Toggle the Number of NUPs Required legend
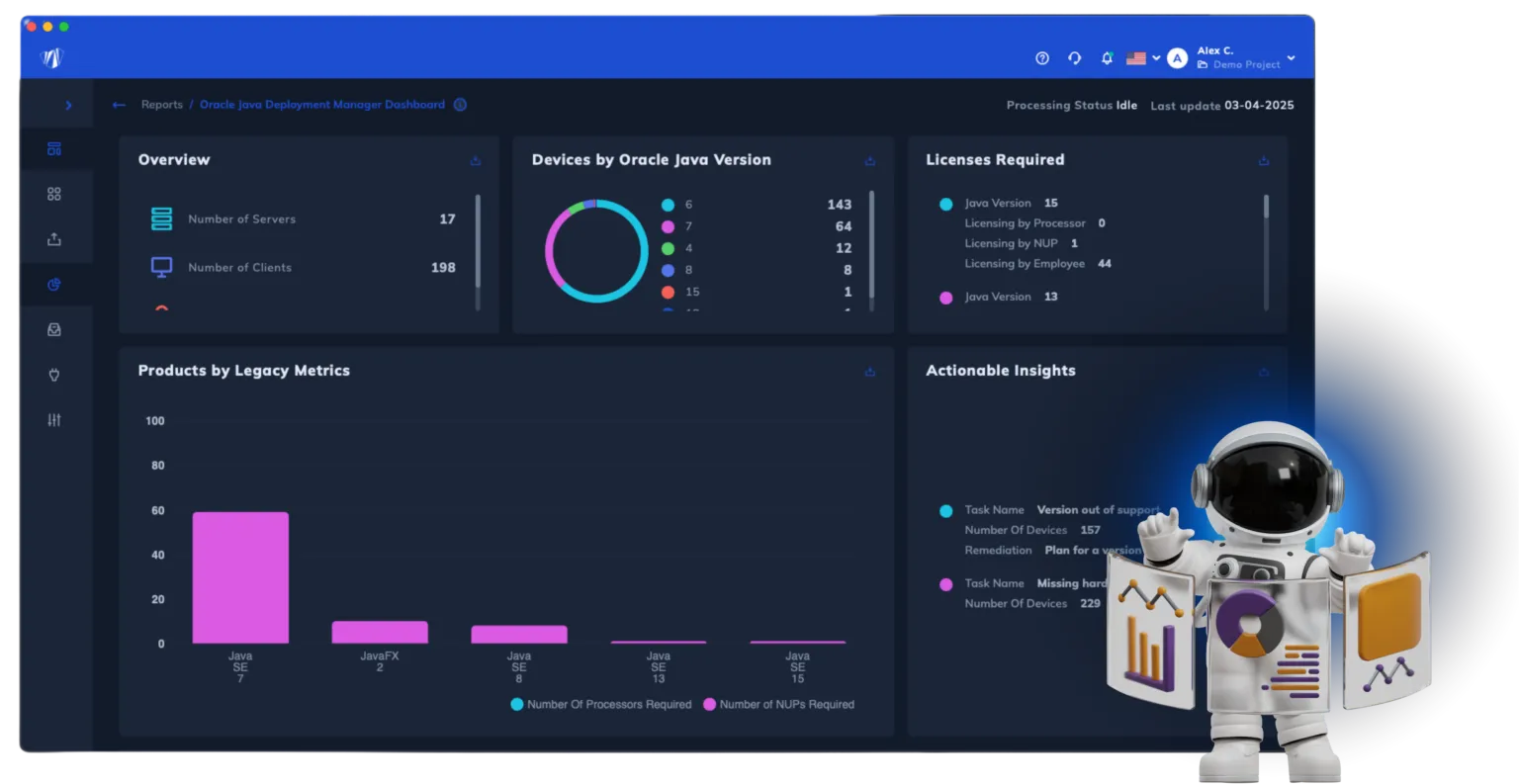 pos(779,705)
